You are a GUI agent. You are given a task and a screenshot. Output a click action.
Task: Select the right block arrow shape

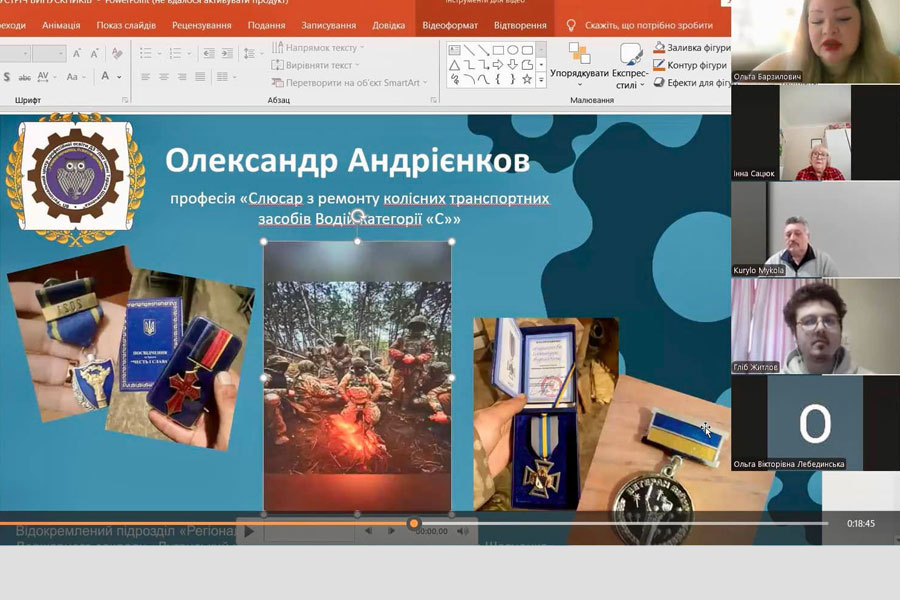click(498, 65)
